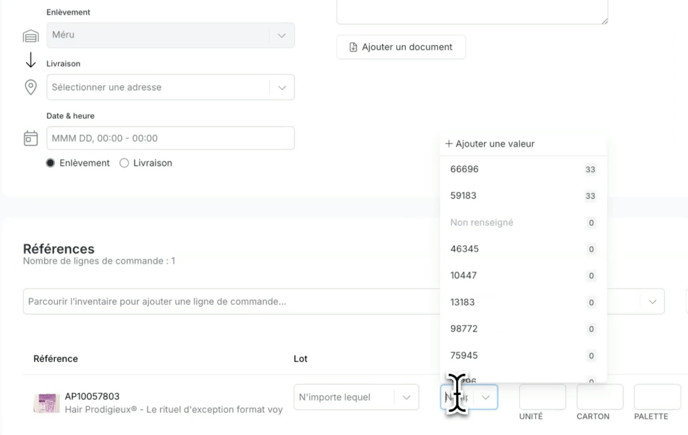Click the Date & heure input field
The width and height of the screenshot is (688, 435).
(x=170, y=138)
